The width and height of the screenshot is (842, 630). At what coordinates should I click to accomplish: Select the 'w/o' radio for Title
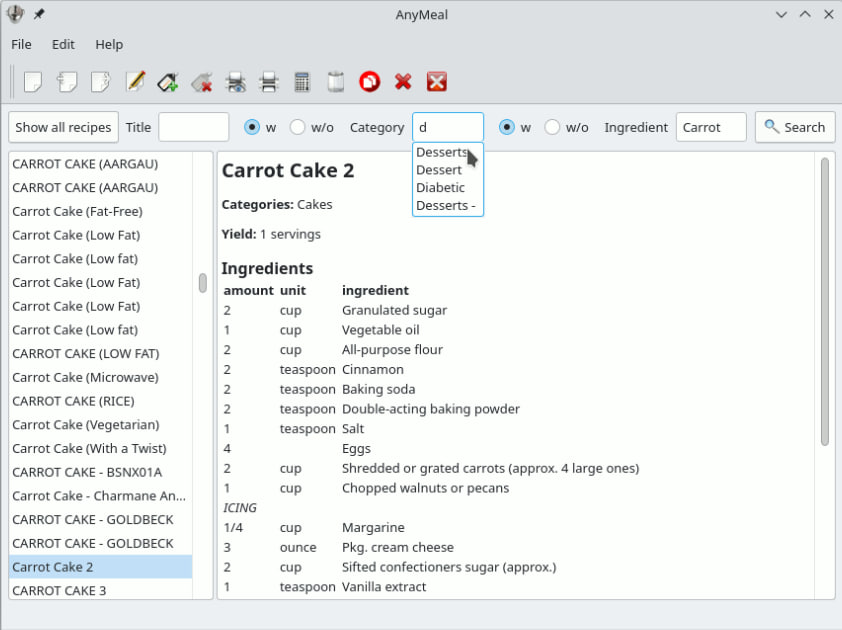[x=297, y=127]
